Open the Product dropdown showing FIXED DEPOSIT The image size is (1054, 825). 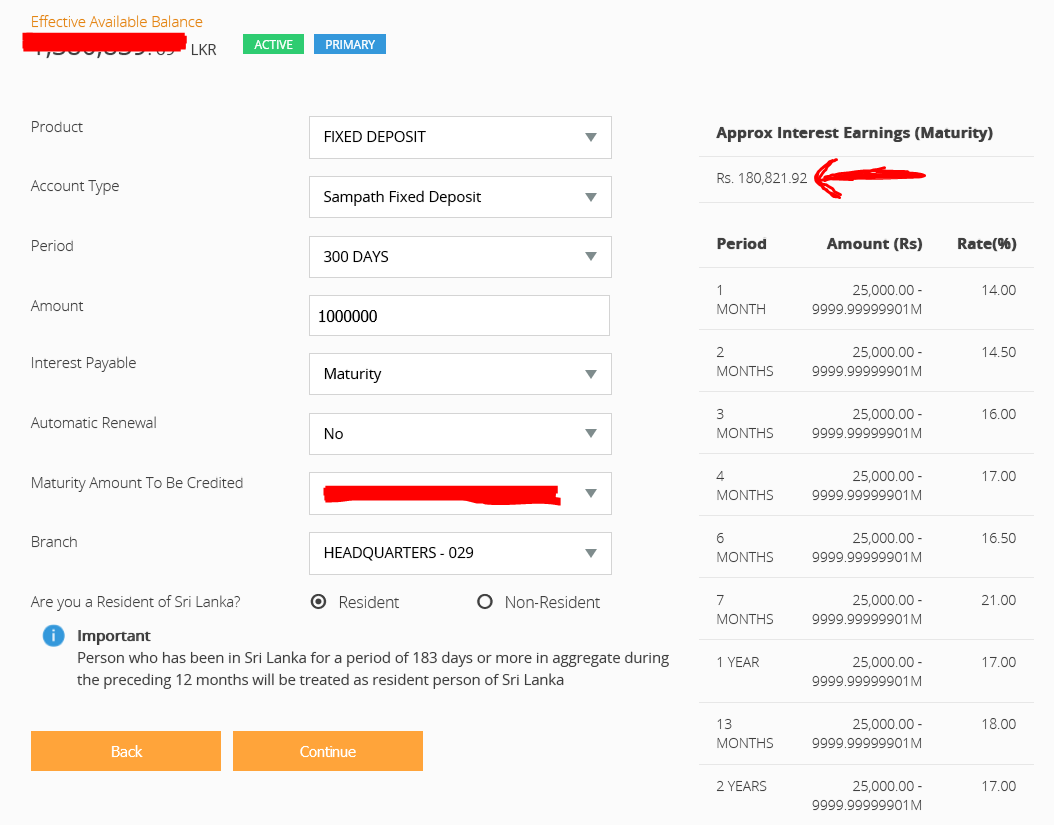pos(460,137)
